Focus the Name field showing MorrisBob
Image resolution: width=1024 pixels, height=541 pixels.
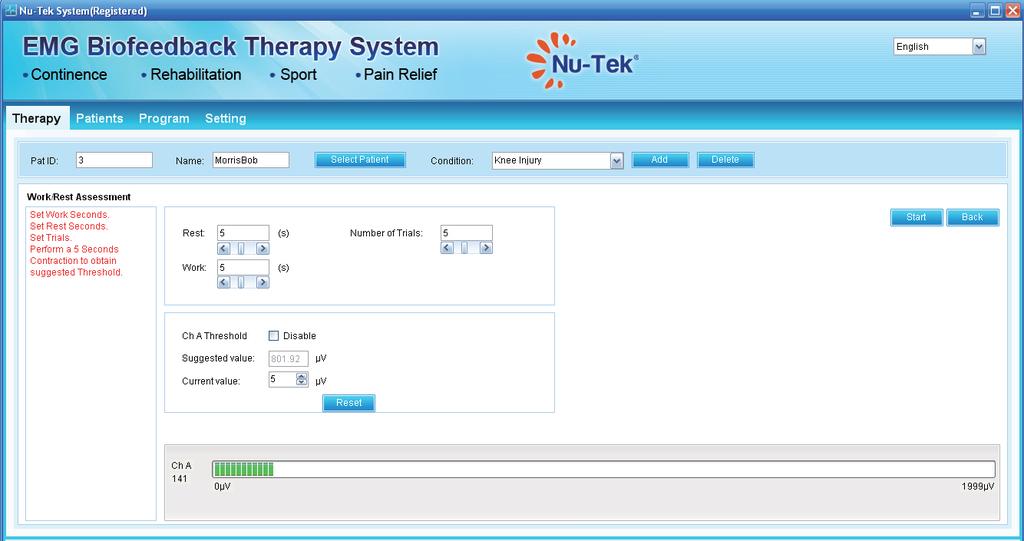(x=251, y=160)
